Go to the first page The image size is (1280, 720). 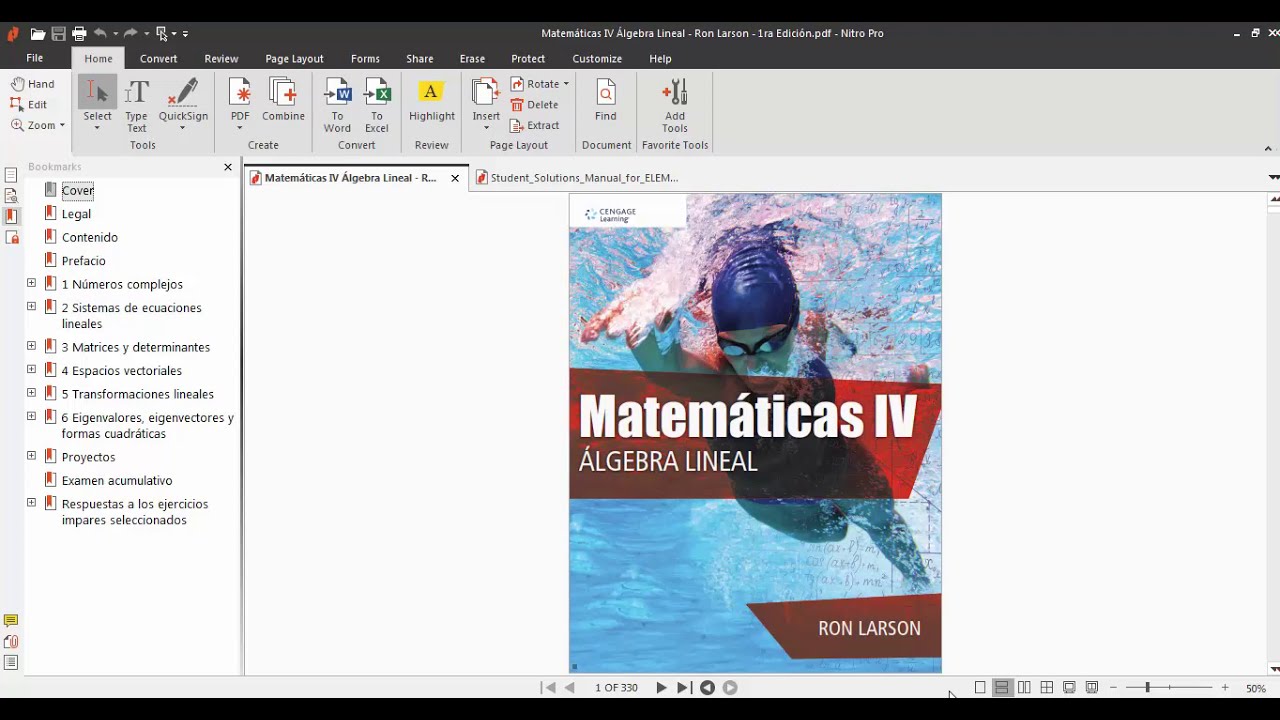548,688
